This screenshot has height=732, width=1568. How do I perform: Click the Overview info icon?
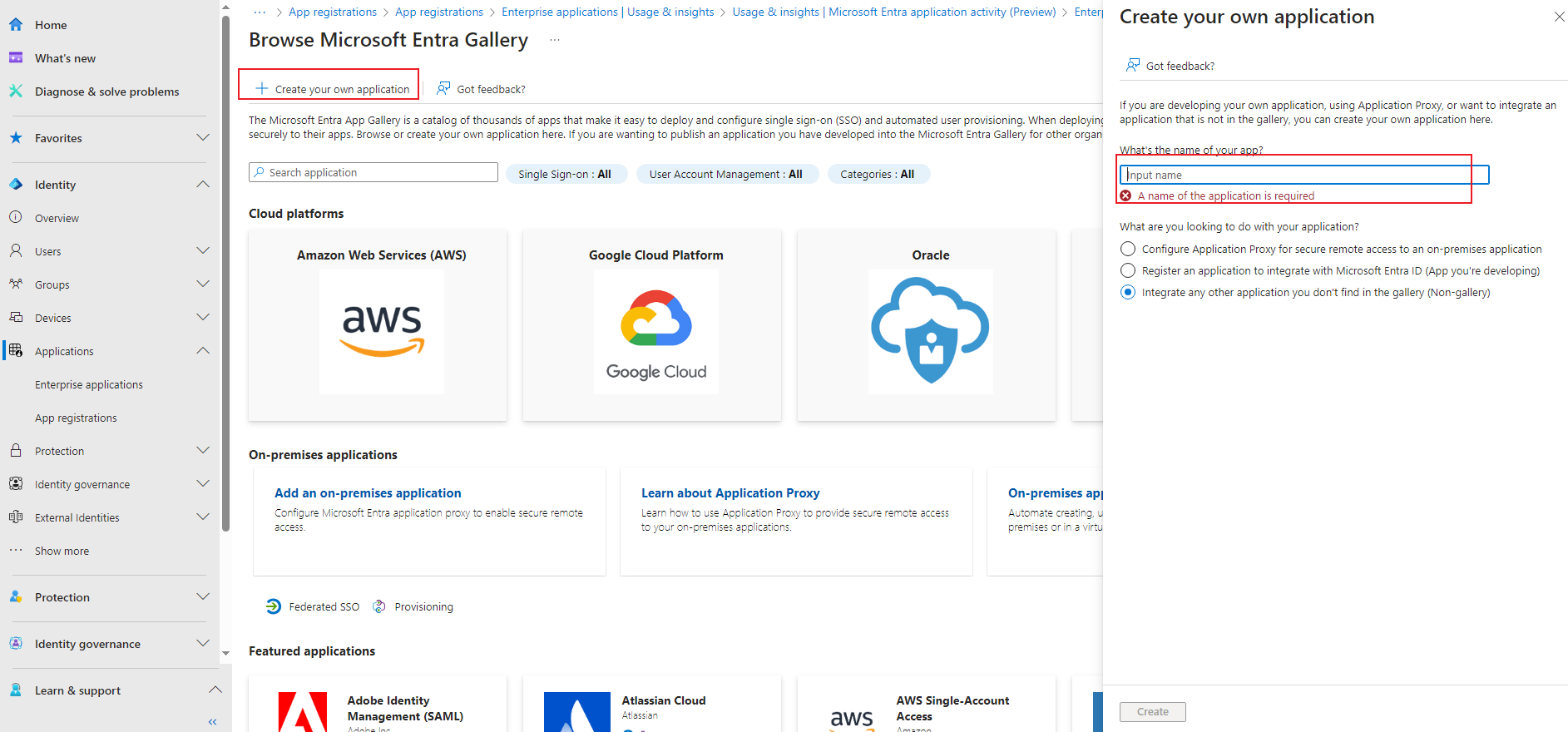(16, 218)
